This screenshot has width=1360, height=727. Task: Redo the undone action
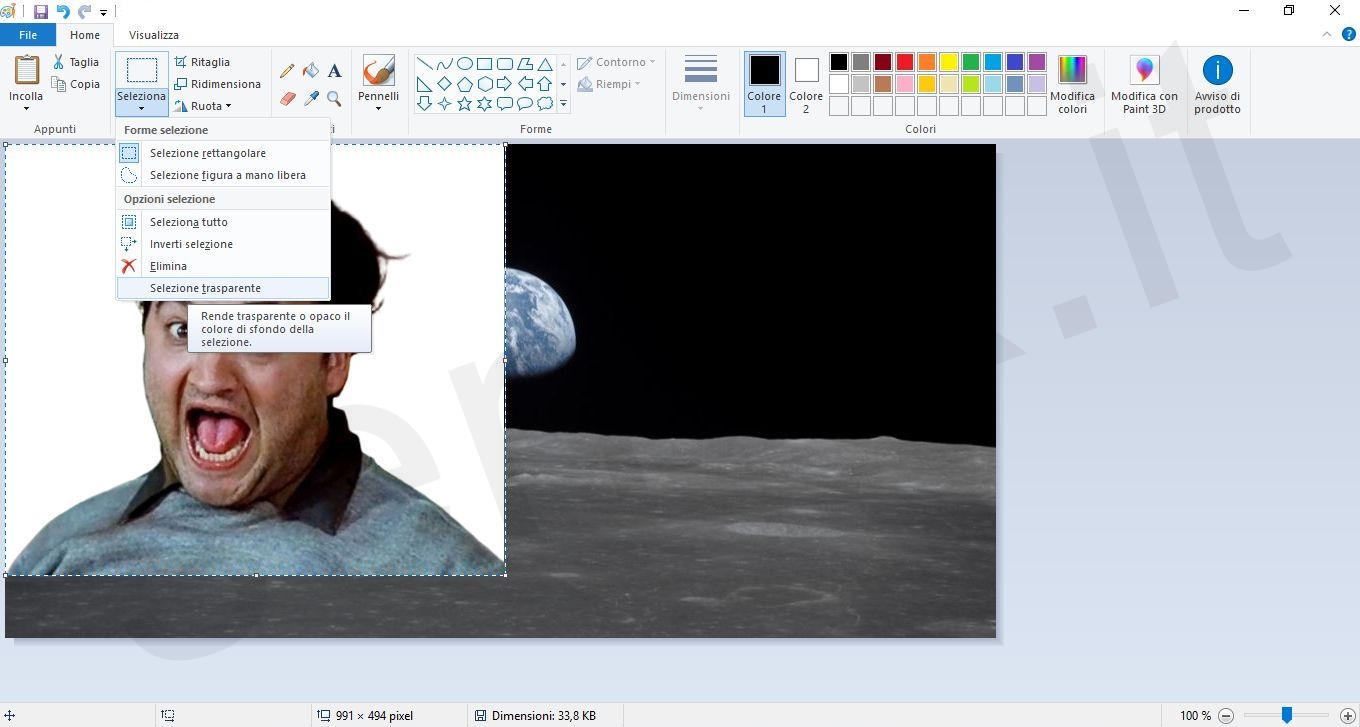[85, 12]
